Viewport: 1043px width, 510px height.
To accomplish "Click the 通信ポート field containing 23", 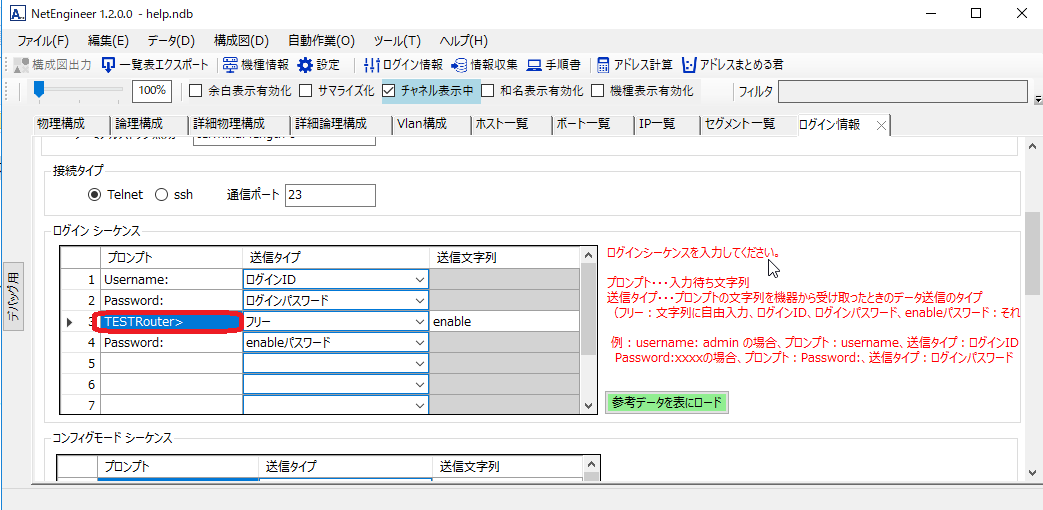I will (330, 195).
